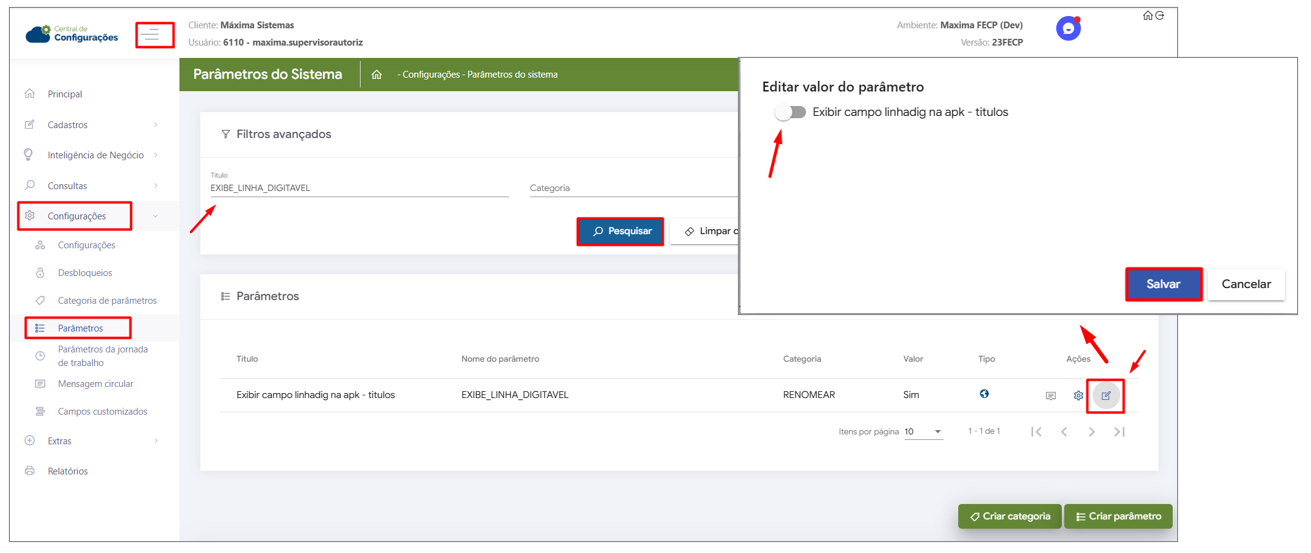Image resolution: width=1311 pixels, height=553 pixels.
Task: Go to last page of results
Action: (x=1120, y=432)
